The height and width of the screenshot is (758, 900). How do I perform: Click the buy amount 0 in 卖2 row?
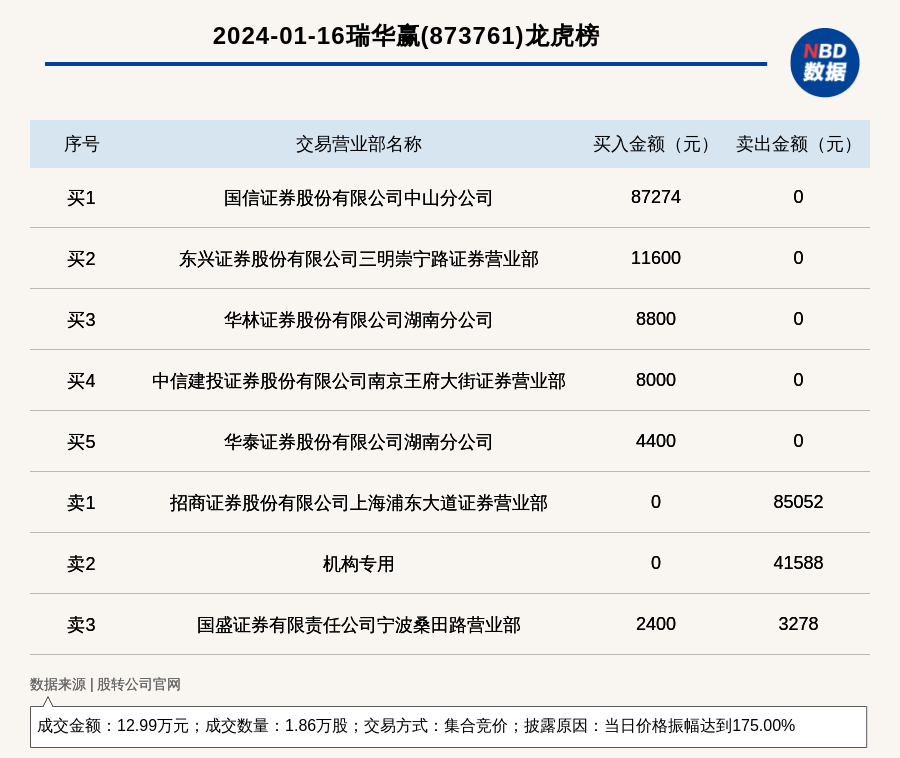pyautogui.click(x=655, y=563)
